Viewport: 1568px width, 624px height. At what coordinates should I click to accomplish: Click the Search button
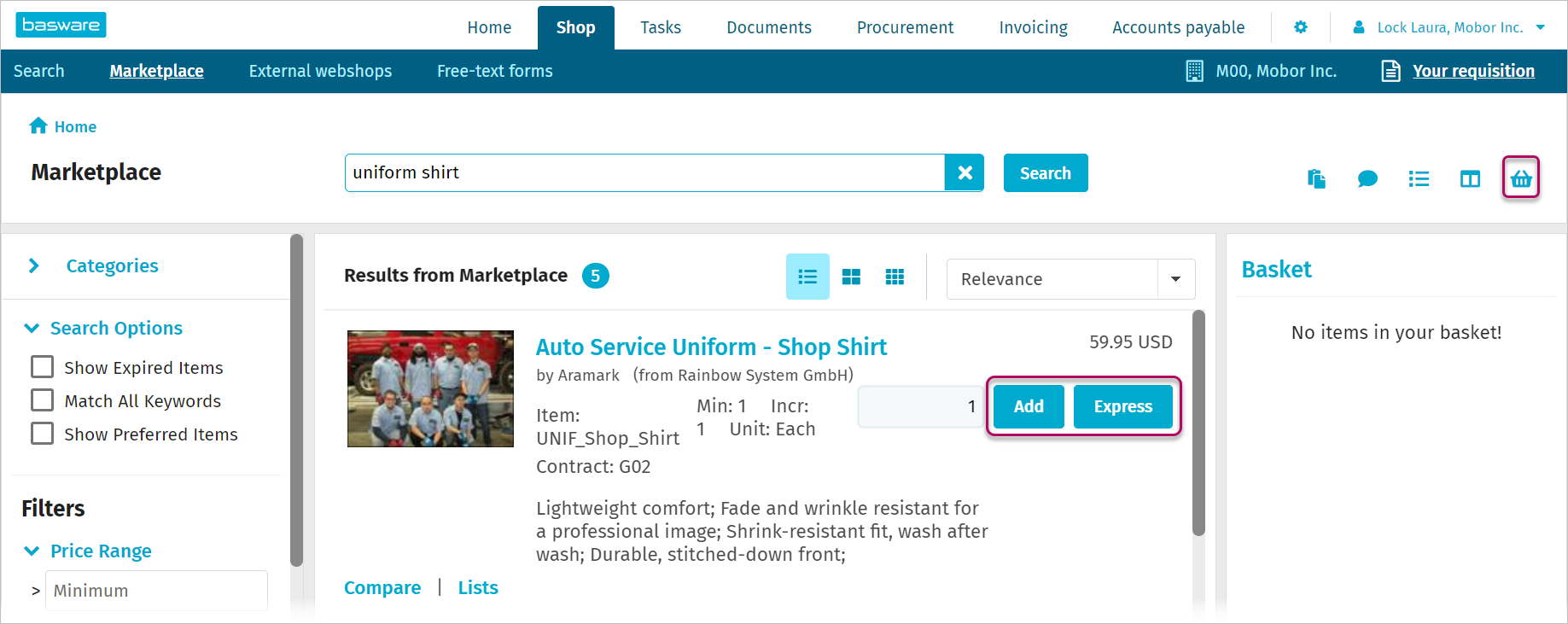point(1046,172)
